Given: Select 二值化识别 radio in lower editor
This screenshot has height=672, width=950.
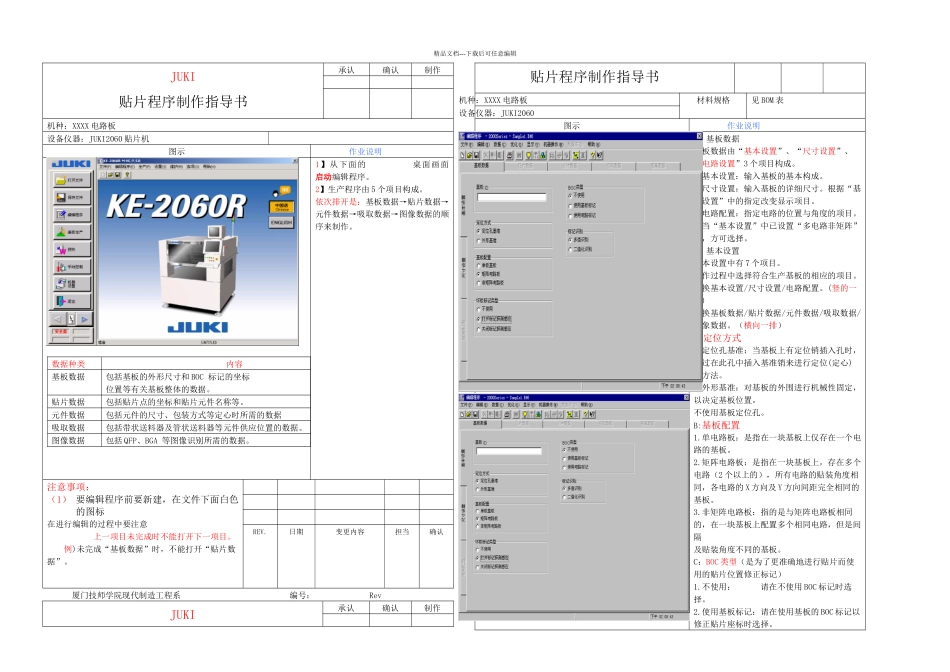Looking at the screenshot, I should 574,497.
